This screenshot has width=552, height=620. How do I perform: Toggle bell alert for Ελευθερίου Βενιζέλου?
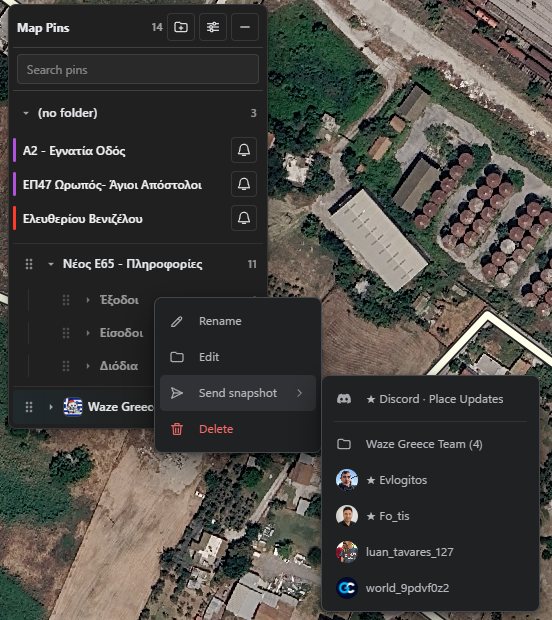click(244, 218)
